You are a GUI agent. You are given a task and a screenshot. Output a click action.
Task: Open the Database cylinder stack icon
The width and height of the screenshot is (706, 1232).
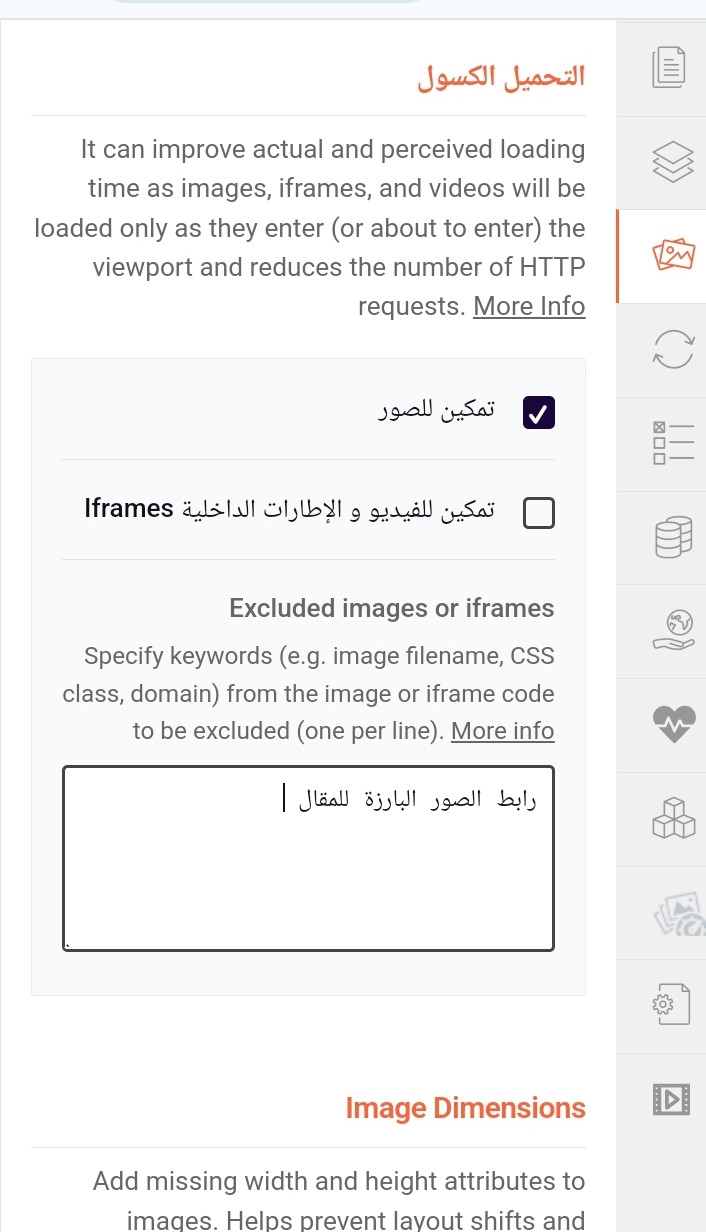[x=672, y=537]
